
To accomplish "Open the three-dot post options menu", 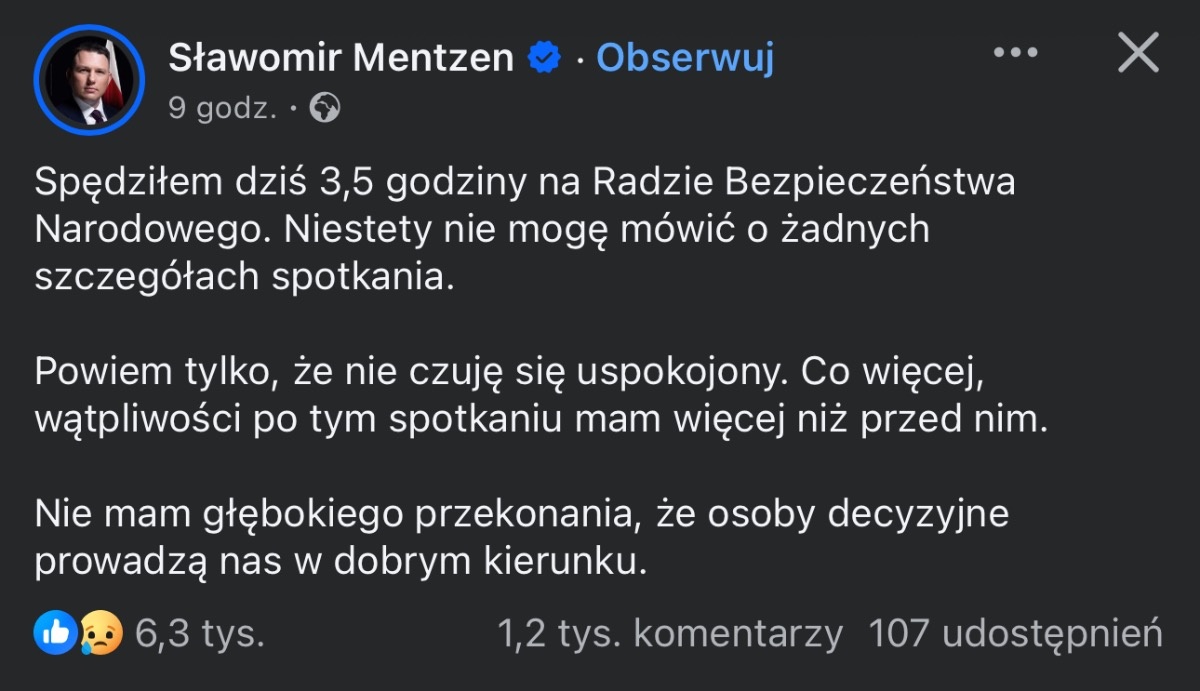I will click(x=1016, y=53).
